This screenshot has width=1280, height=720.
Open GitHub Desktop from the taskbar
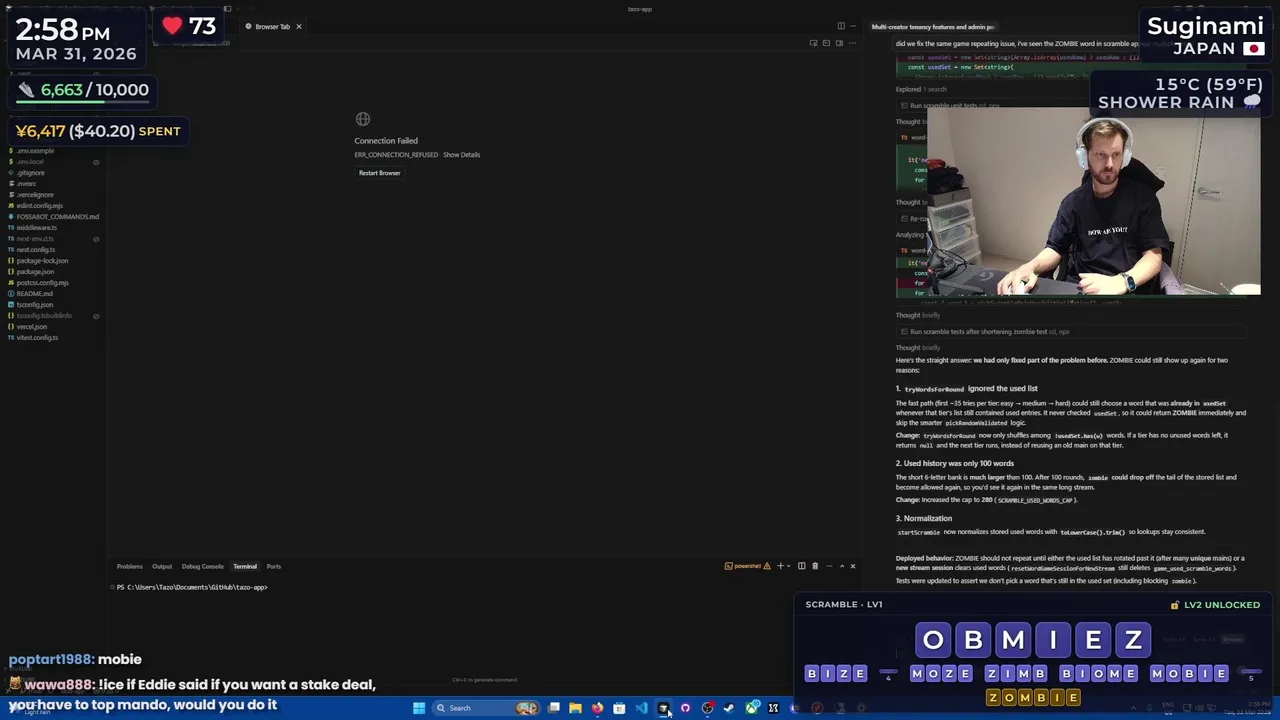pyautogui.click(x=685, y=708)
